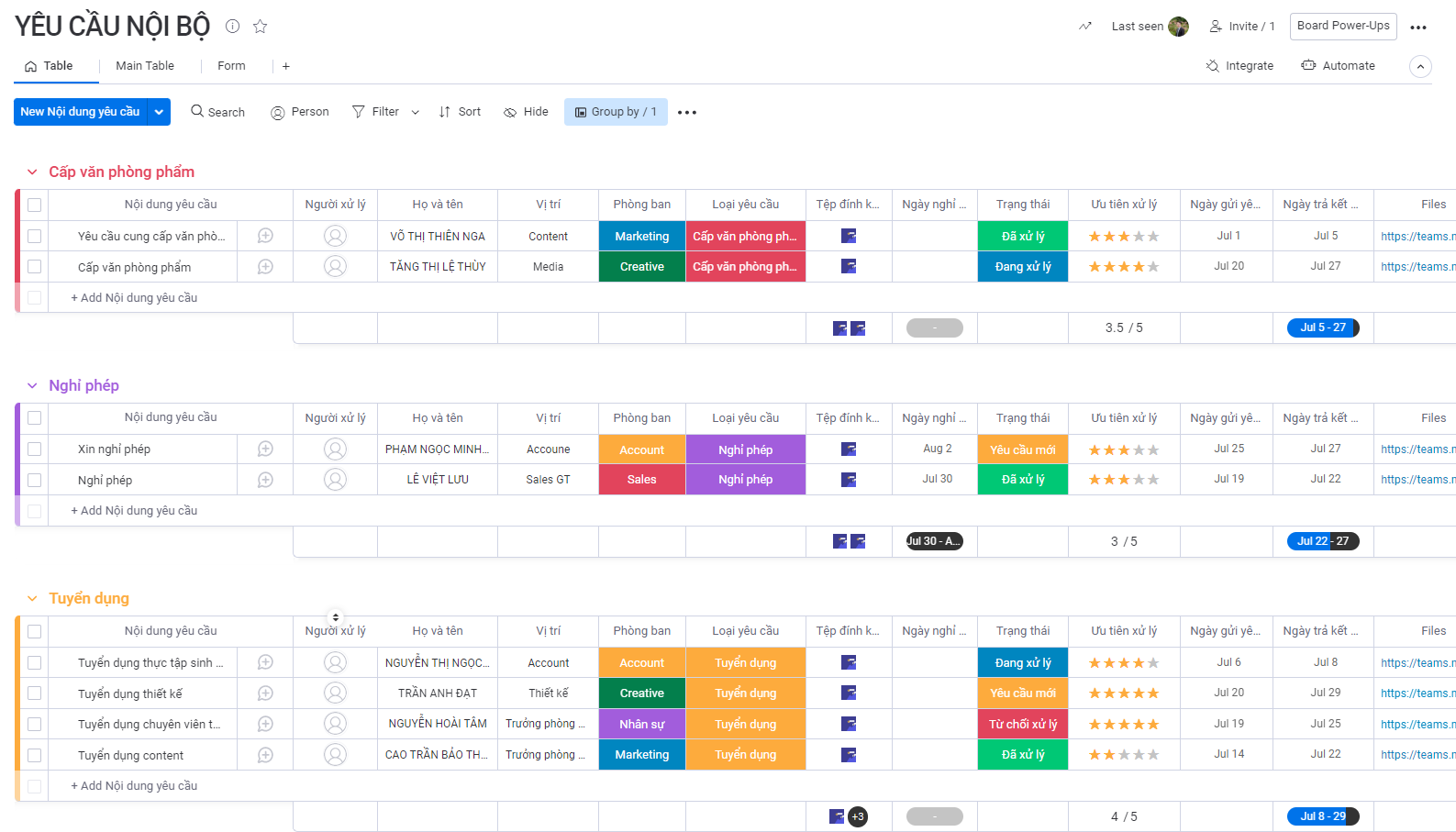Open the activity log trend icon
The height and width of the screenshot is (832, 1456).
pyautogui.click(x=1085, y=27)
